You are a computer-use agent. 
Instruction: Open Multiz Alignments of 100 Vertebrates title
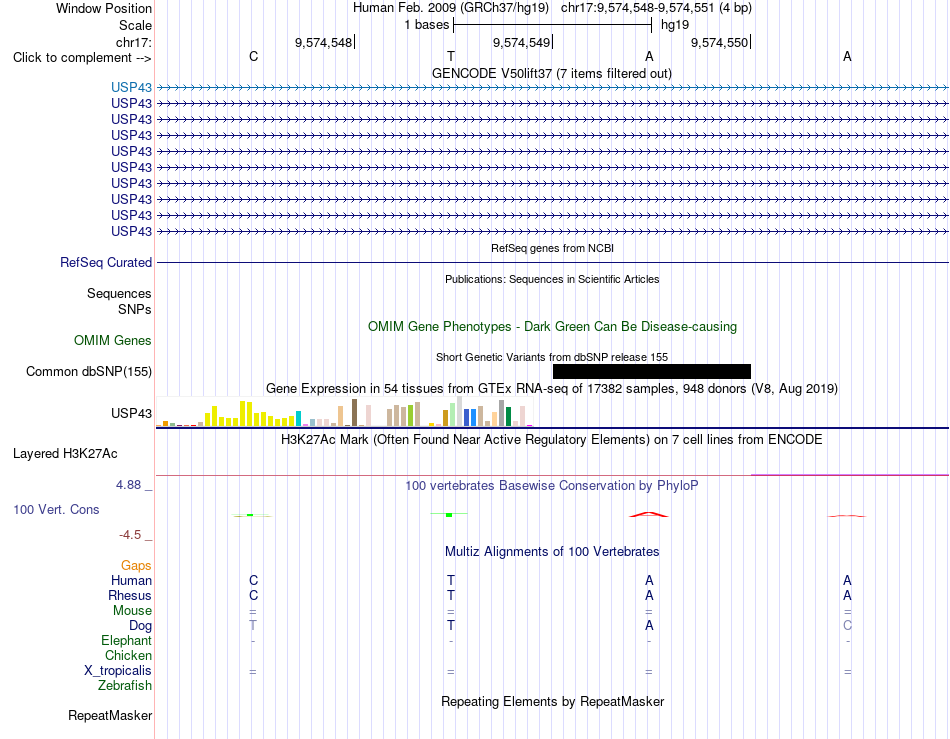[x=552, y=551]
